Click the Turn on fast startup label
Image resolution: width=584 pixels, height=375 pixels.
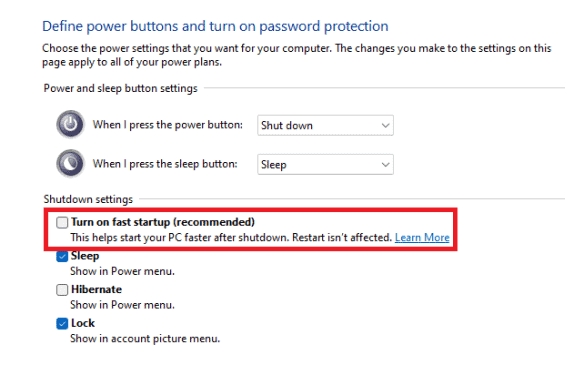[x=163, y=222]
